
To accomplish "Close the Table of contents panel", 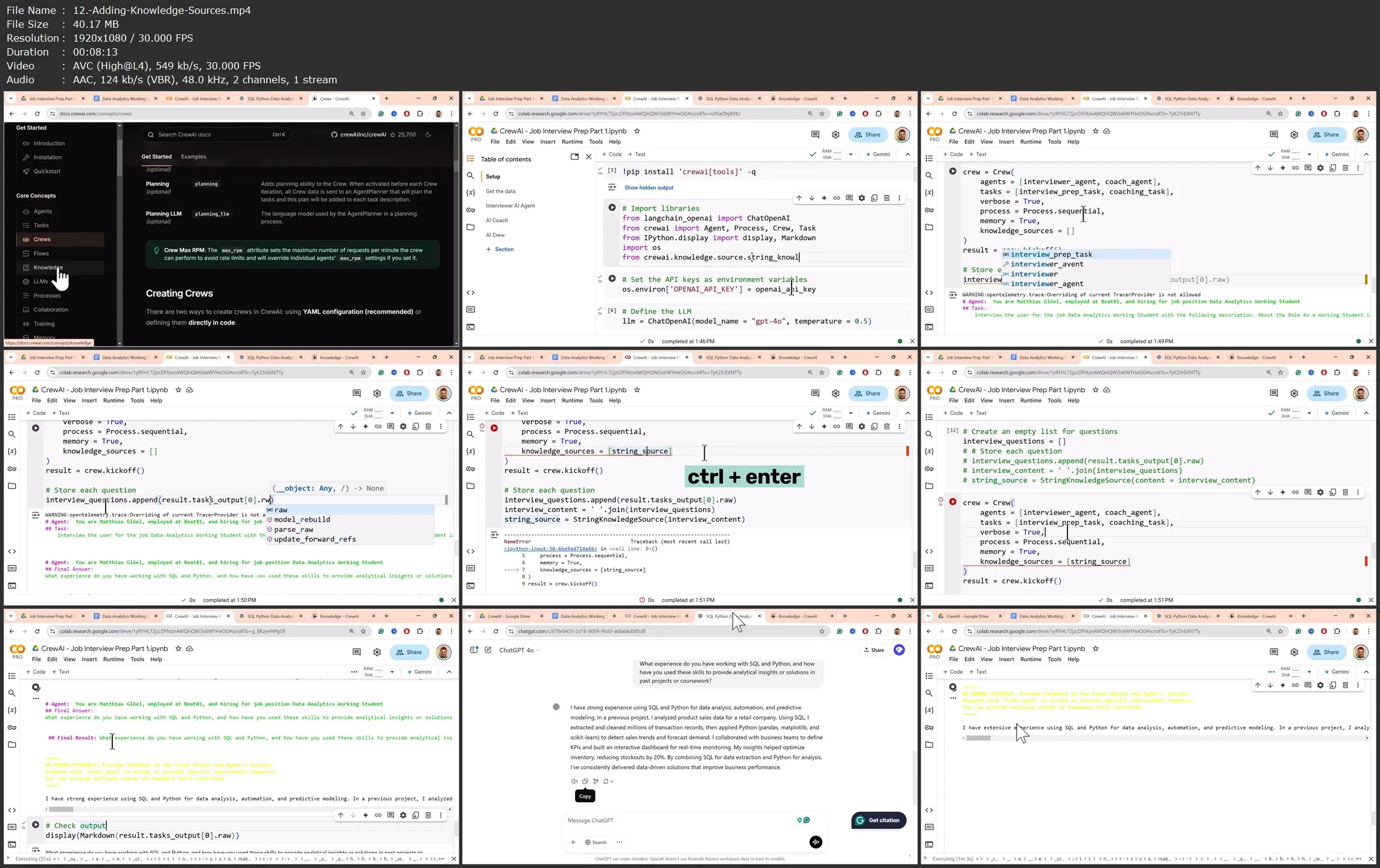I will coord(589,157).
